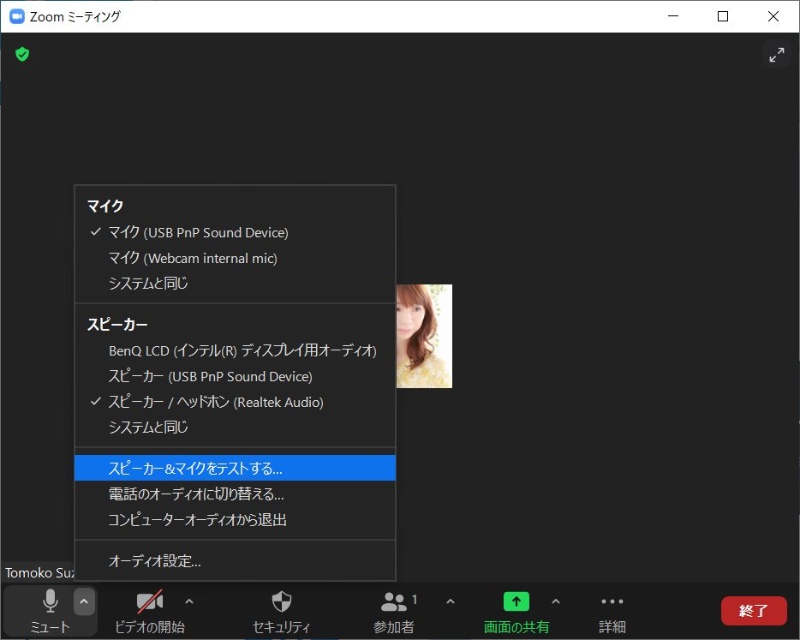Enter fullscreen view mode
This screenshot has width=800, height=640.
777,54
